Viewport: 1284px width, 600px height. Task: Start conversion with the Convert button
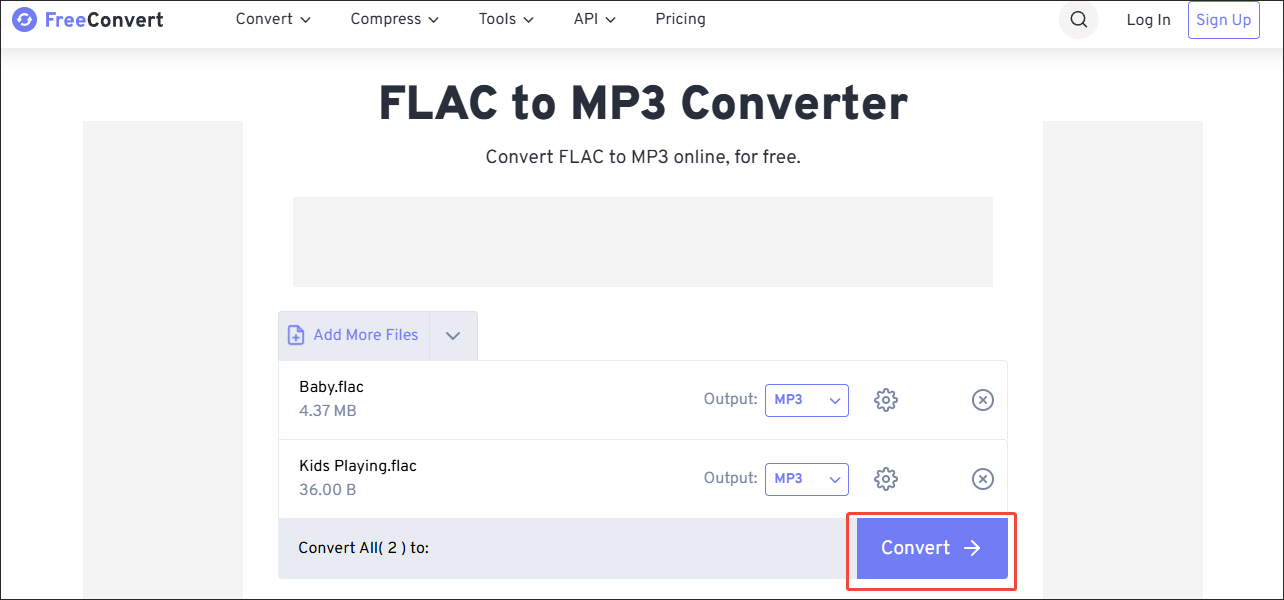tap(931, 547)
